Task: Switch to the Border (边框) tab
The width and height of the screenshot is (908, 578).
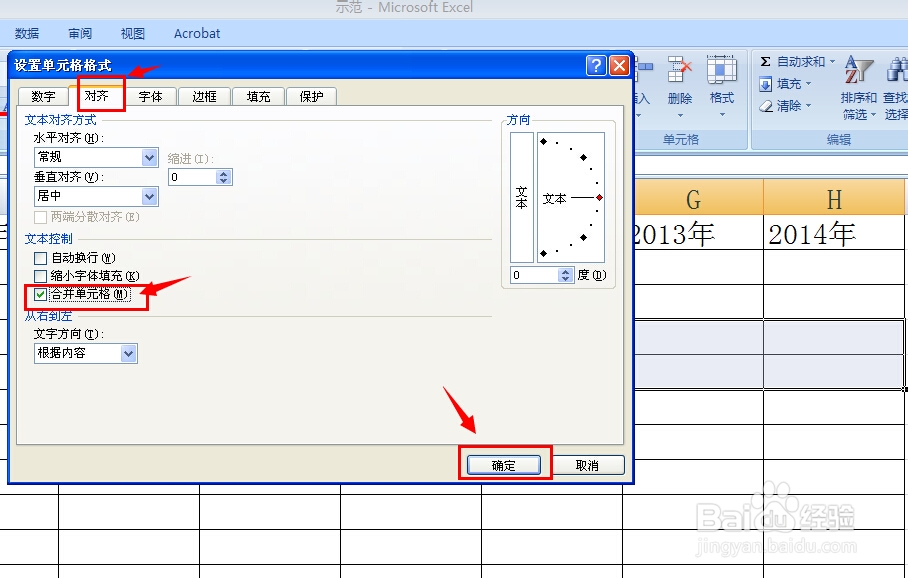Action: click(204, 97)
